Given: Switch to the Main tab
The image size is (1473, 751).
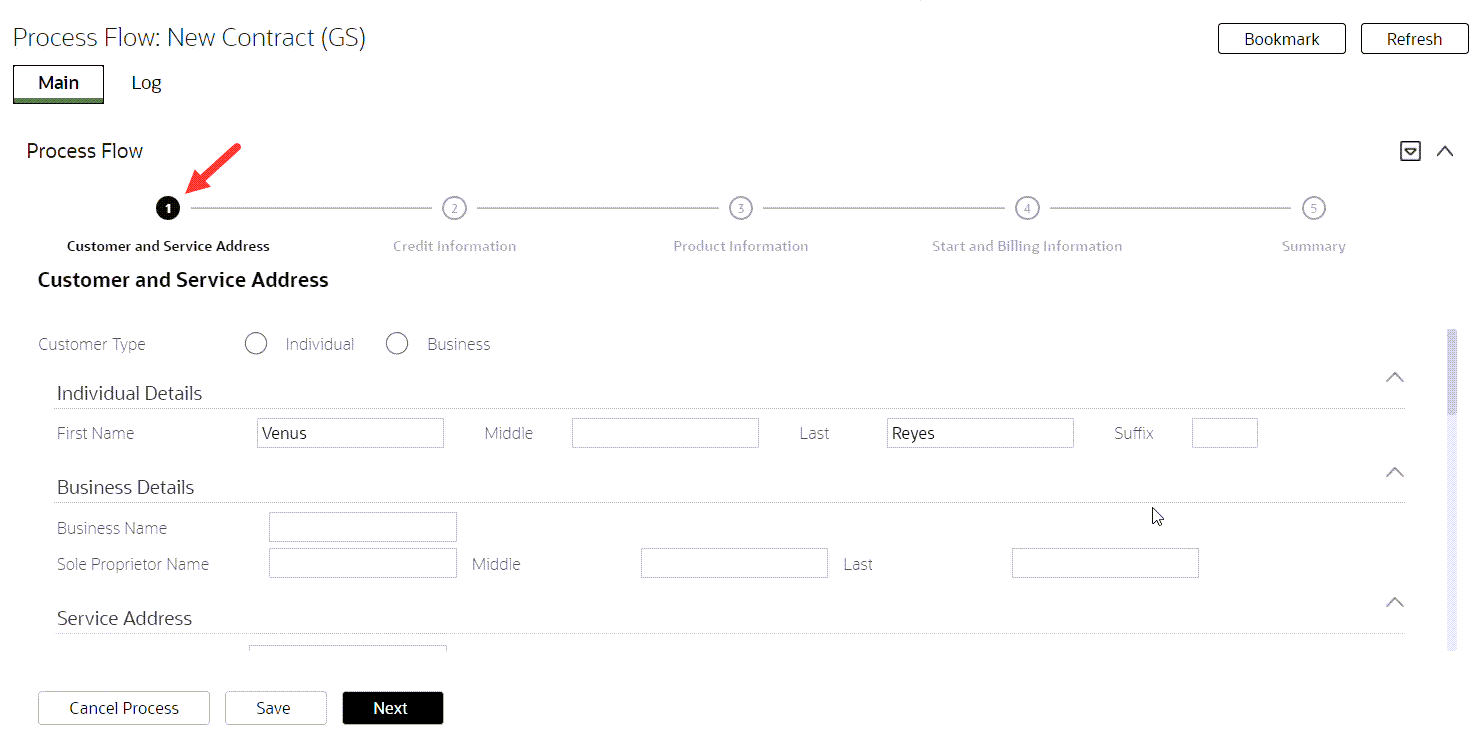Looking at the screenshot, I should pyautogui.click(x=58, y=84).
